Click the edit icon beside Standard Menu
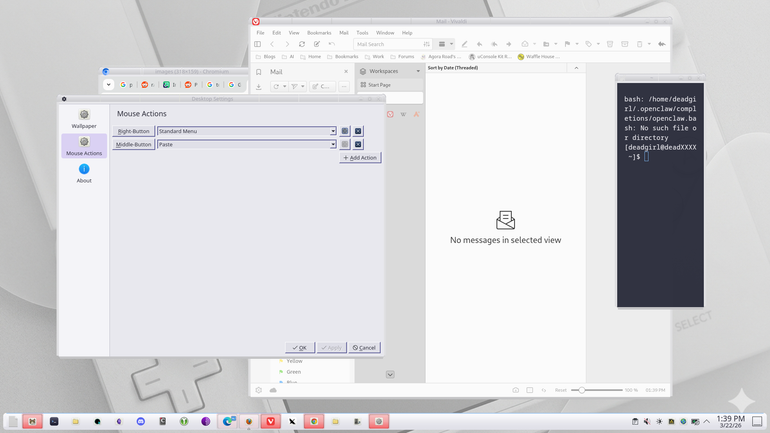 (x=345, y=131)
